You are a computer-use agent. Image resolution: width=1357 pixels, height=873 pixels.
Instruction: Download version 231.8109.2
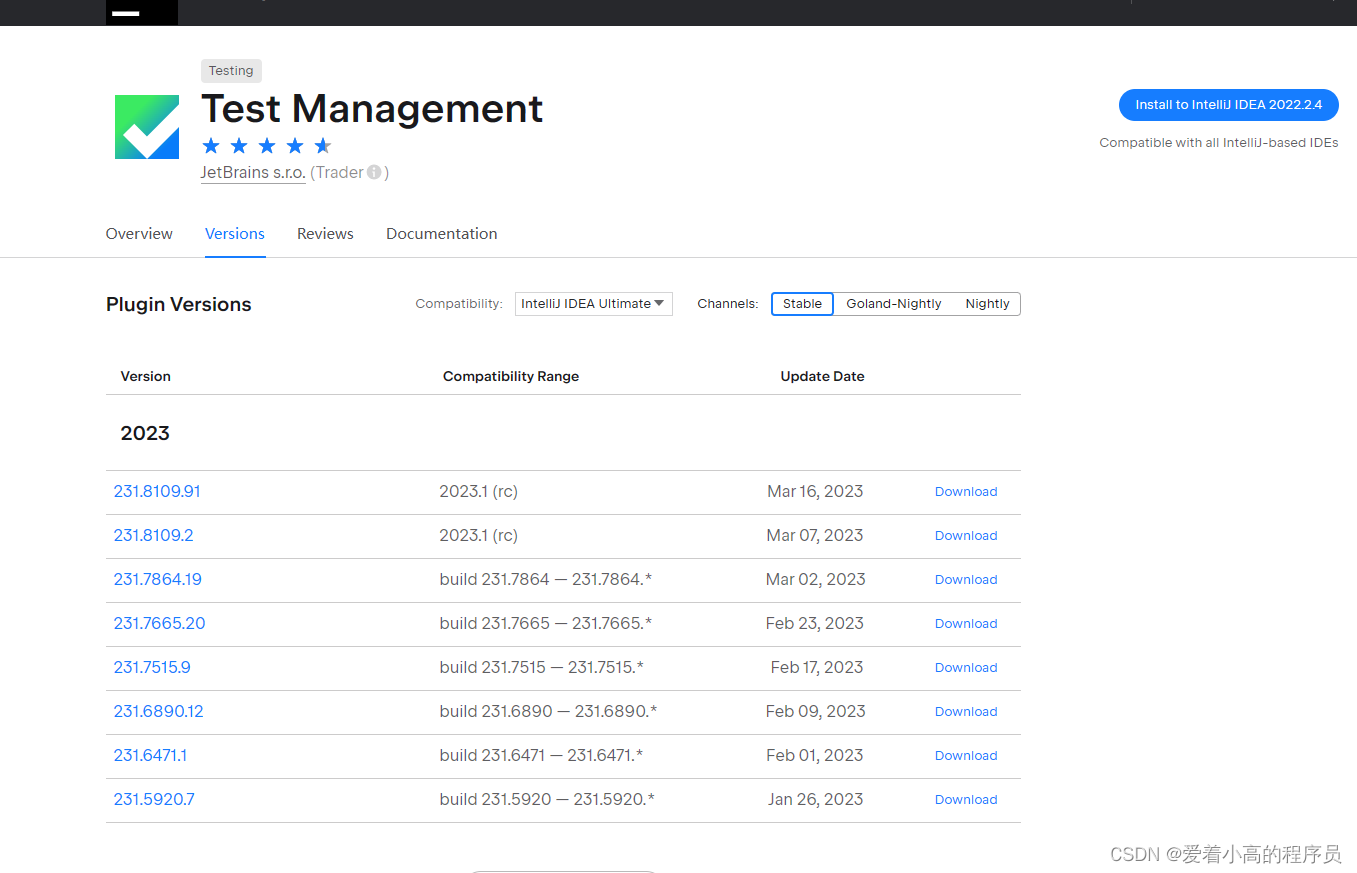[x=966, y=536]
